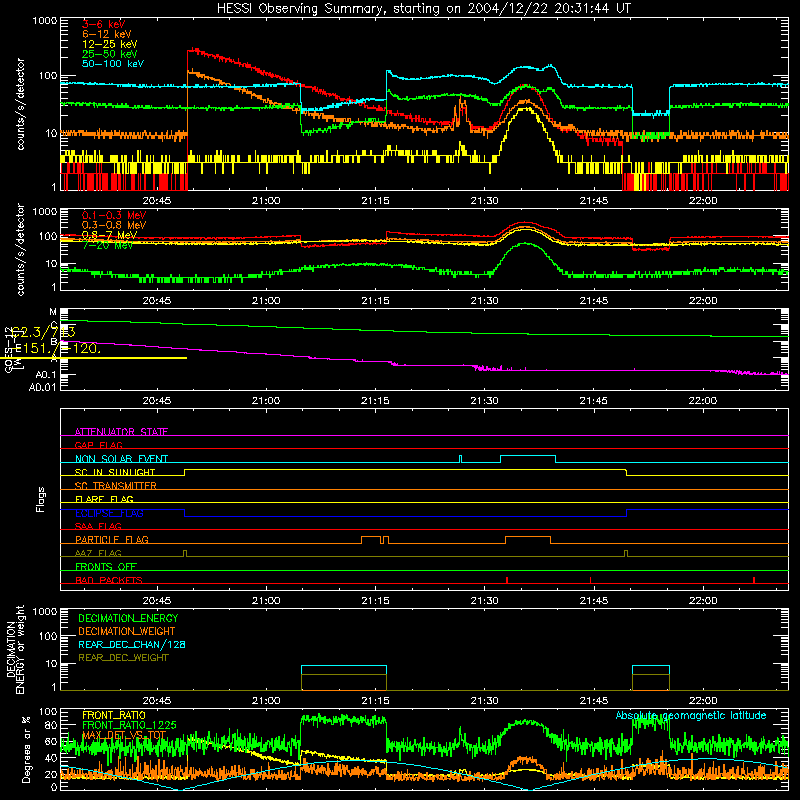Click the AAZ_FLAG label
Screen dimensions: 800x800
pos(98,553)
